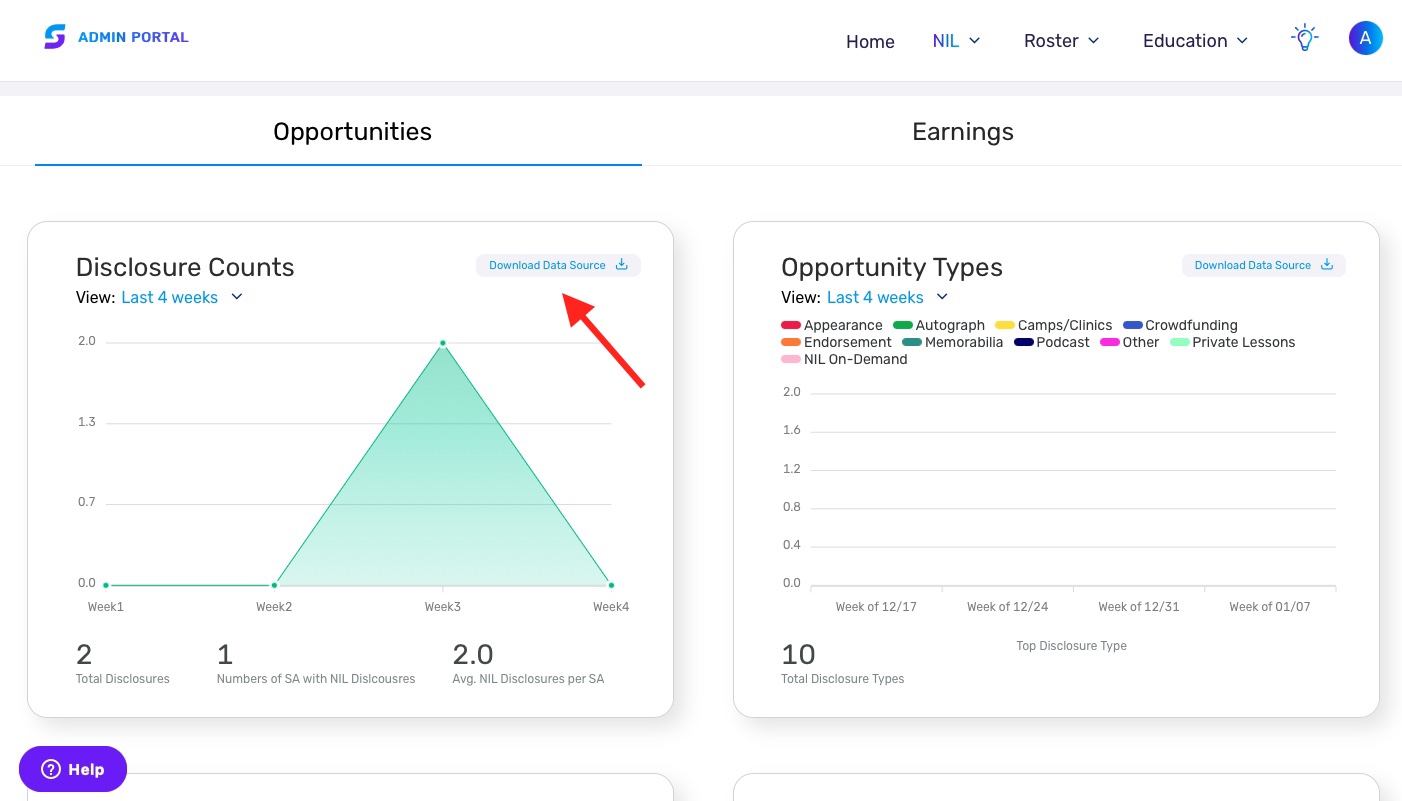Toggle the Podcast legend item
The height and width of the screenshot is (801, 1402).
coord(1051,342)
